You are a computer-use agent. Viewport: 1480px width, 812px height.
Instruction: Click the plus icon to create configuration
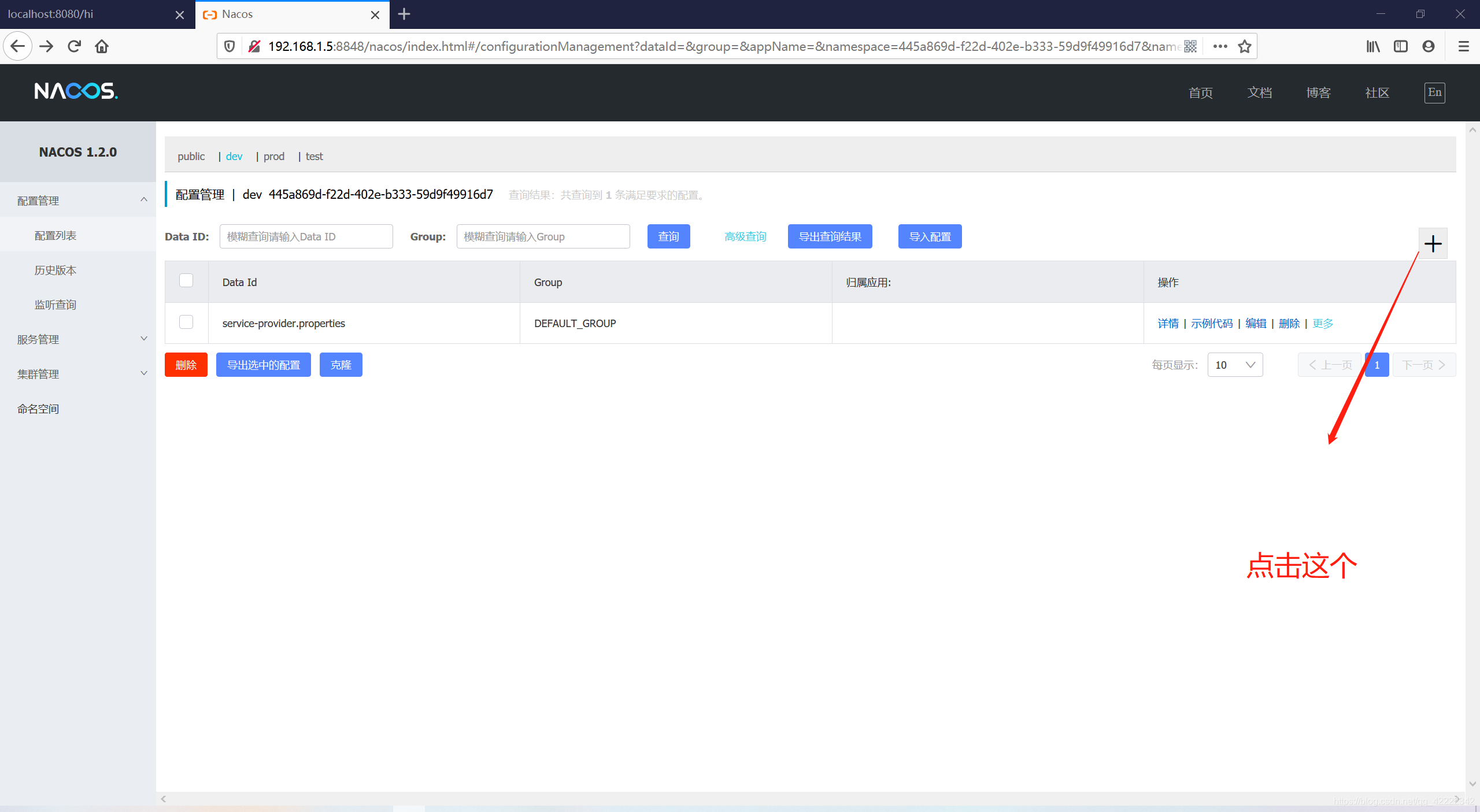1433,243
